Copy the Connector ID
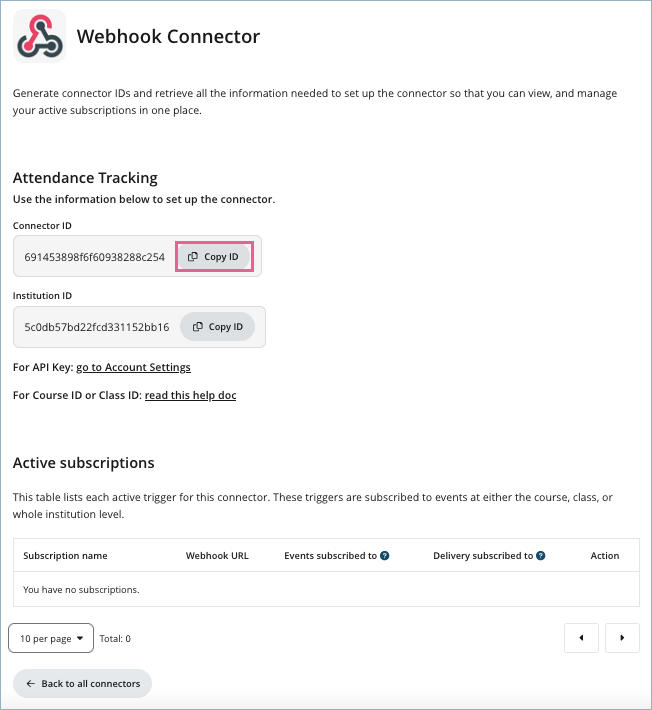This screenshot has height=710, width=652. click(x=214, y=257)
